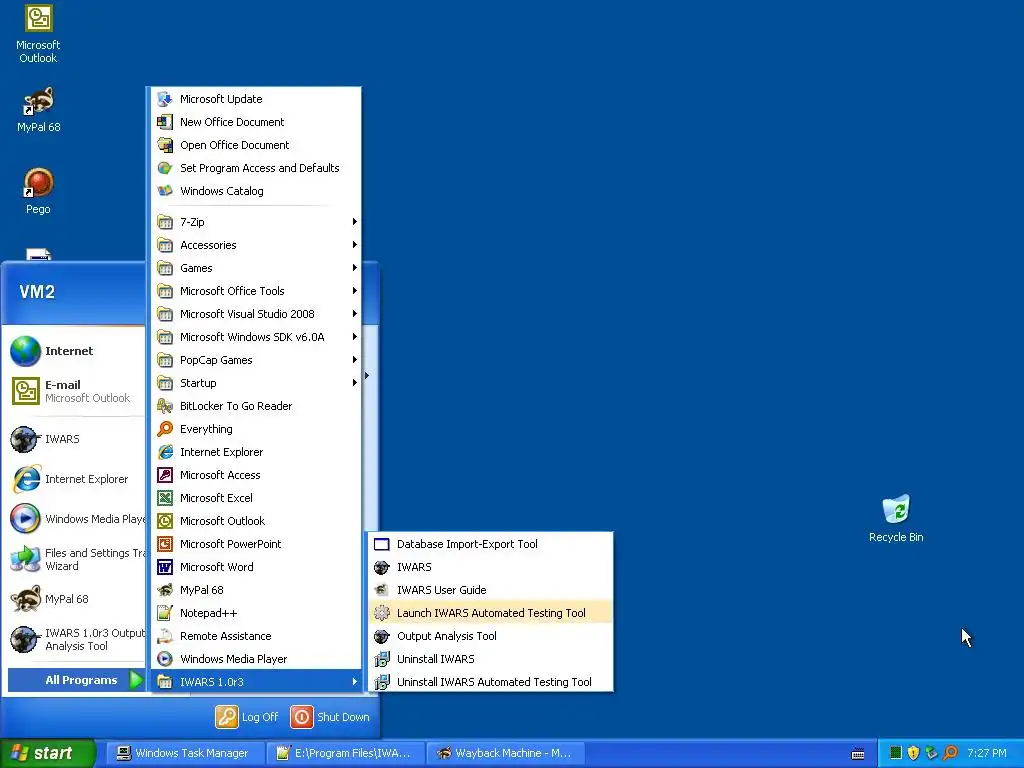Click the Everything search tray icon

click(x=950, y=753)
